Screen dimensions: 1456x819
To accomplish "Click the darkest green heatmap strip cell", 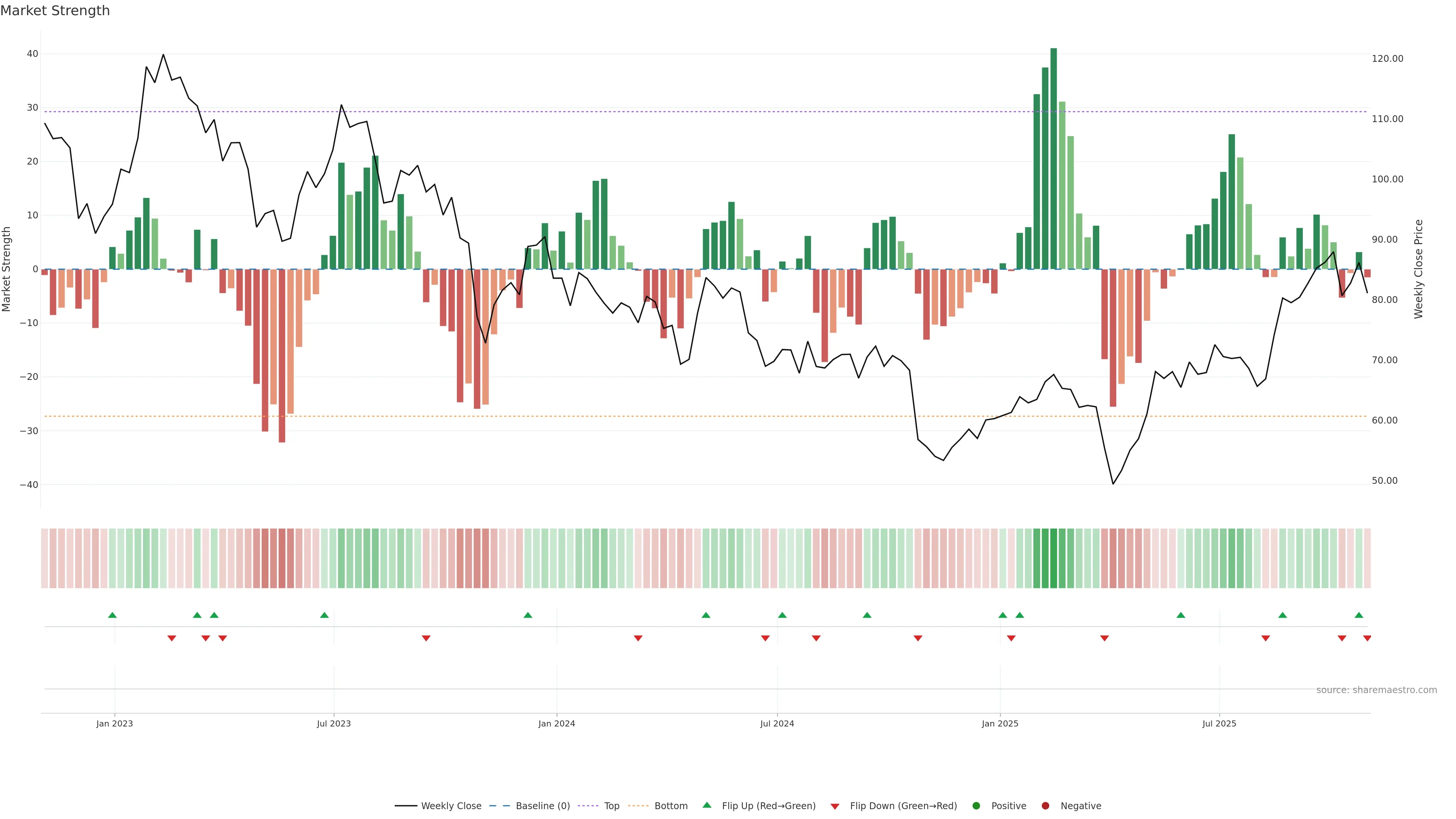I will (1054, 559).
